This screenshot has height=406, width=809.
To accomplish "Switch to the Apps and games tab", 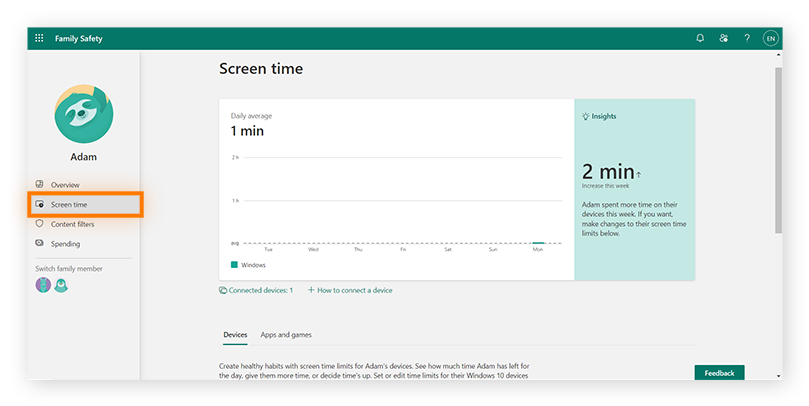I will pos(286,335).
